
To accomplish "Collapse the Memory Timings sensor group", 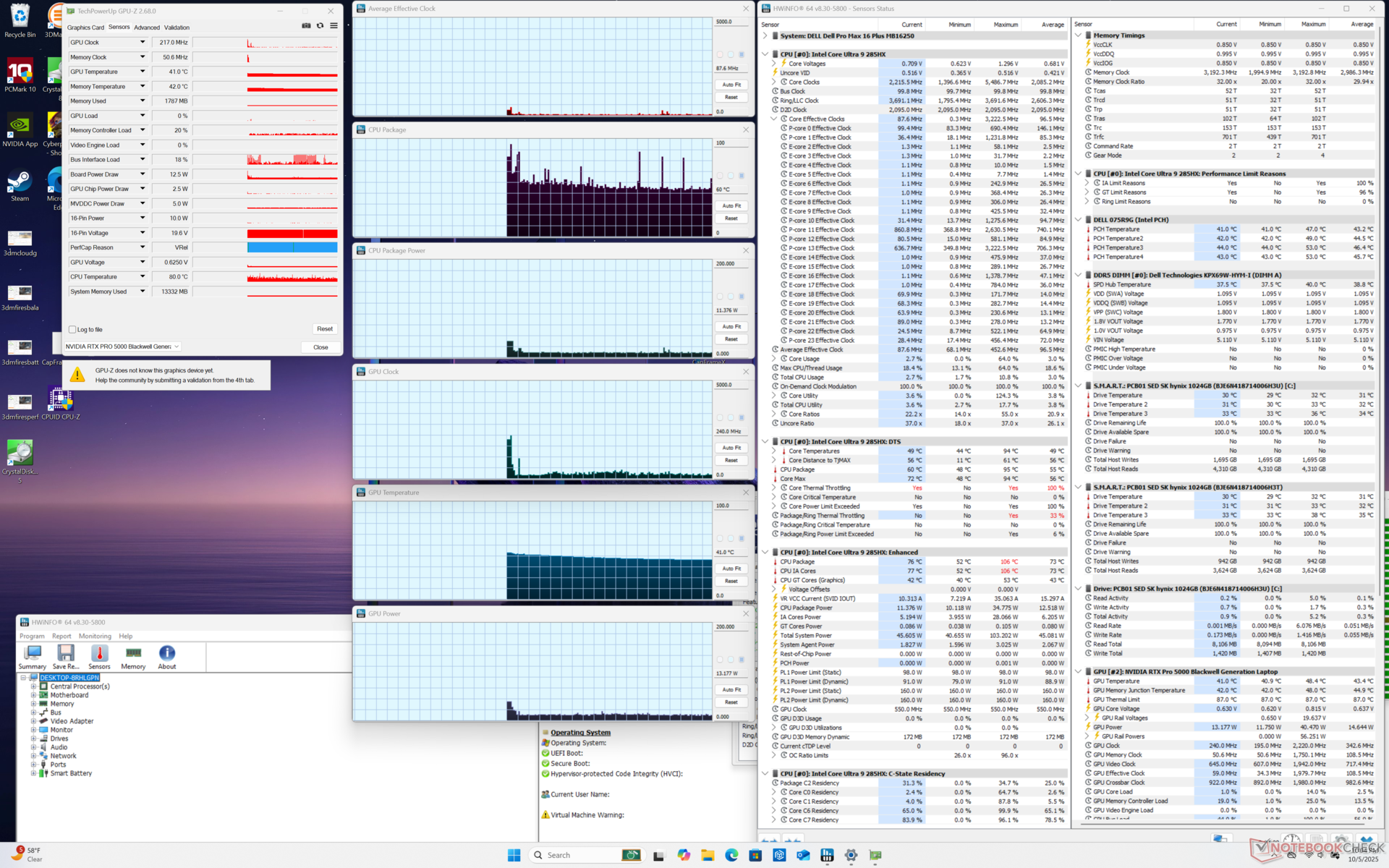I will 1078,35.
